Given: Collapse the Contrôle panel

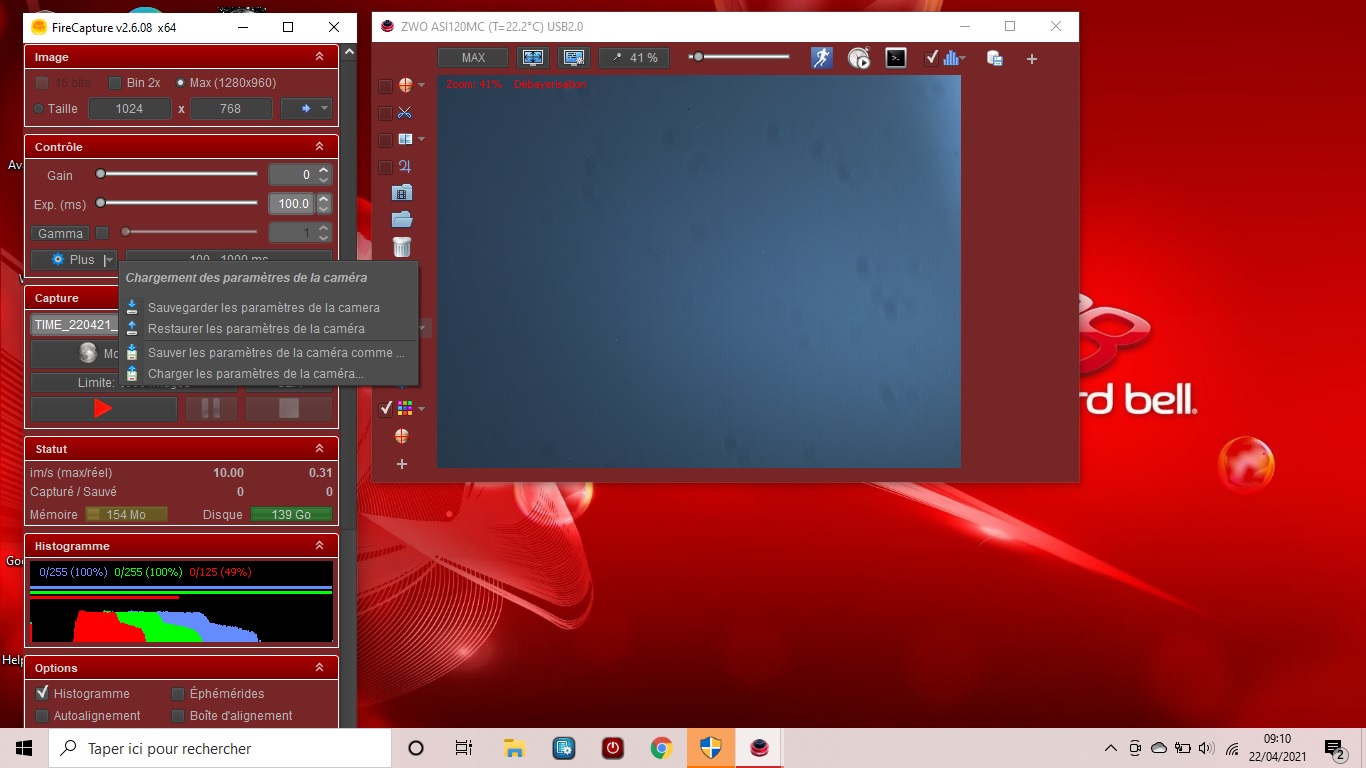Looking at the screenshot, I should point(319,147).
